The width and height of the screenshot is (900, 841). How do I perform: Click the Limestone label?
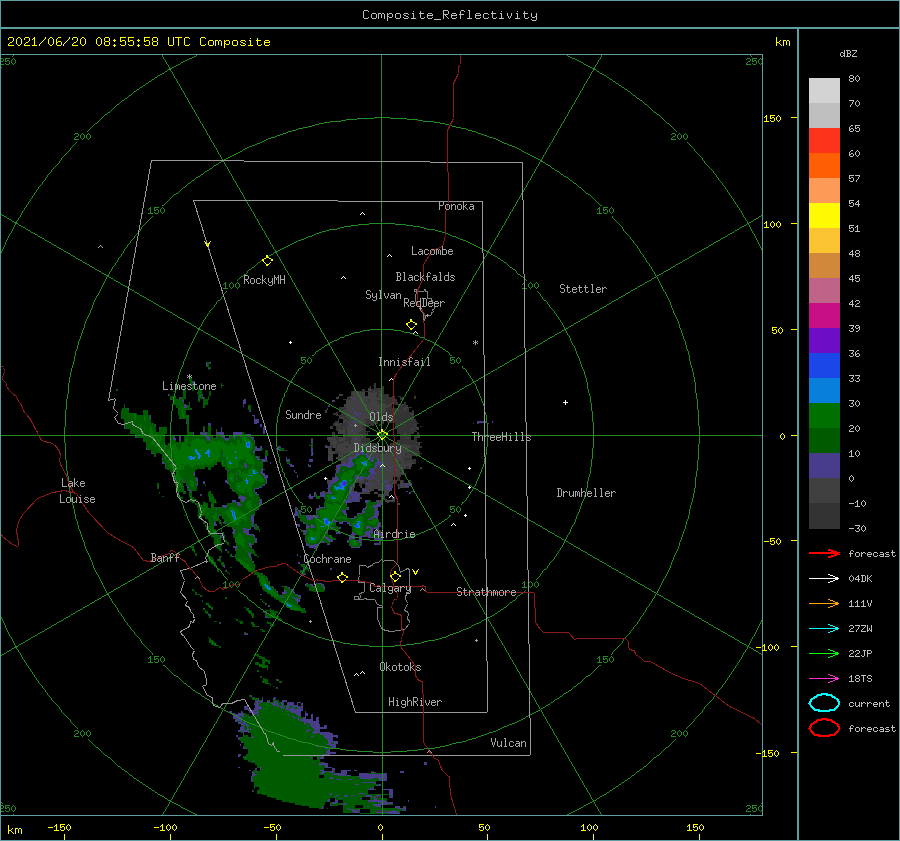189,386
